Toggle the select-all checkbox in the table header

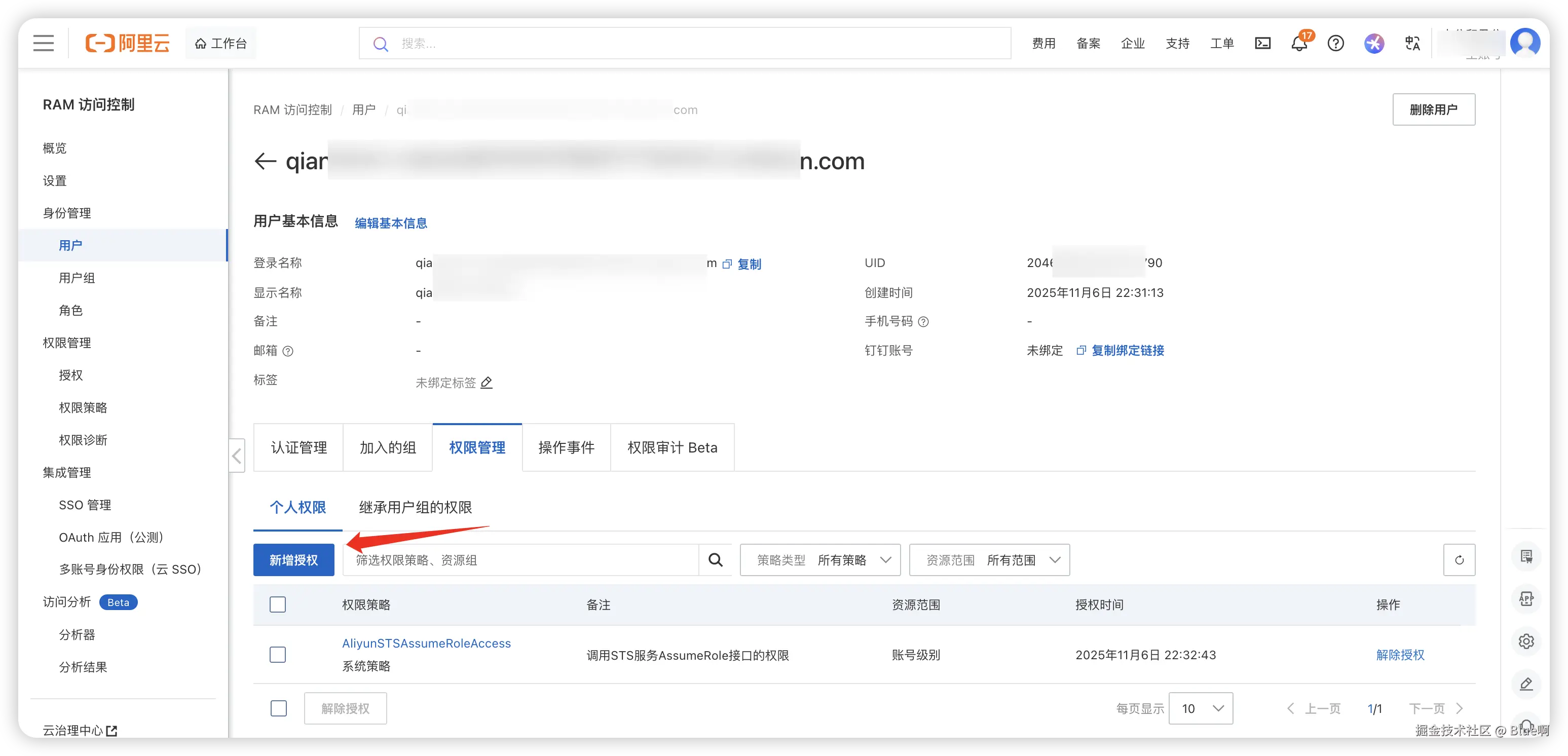pos(278,604)
